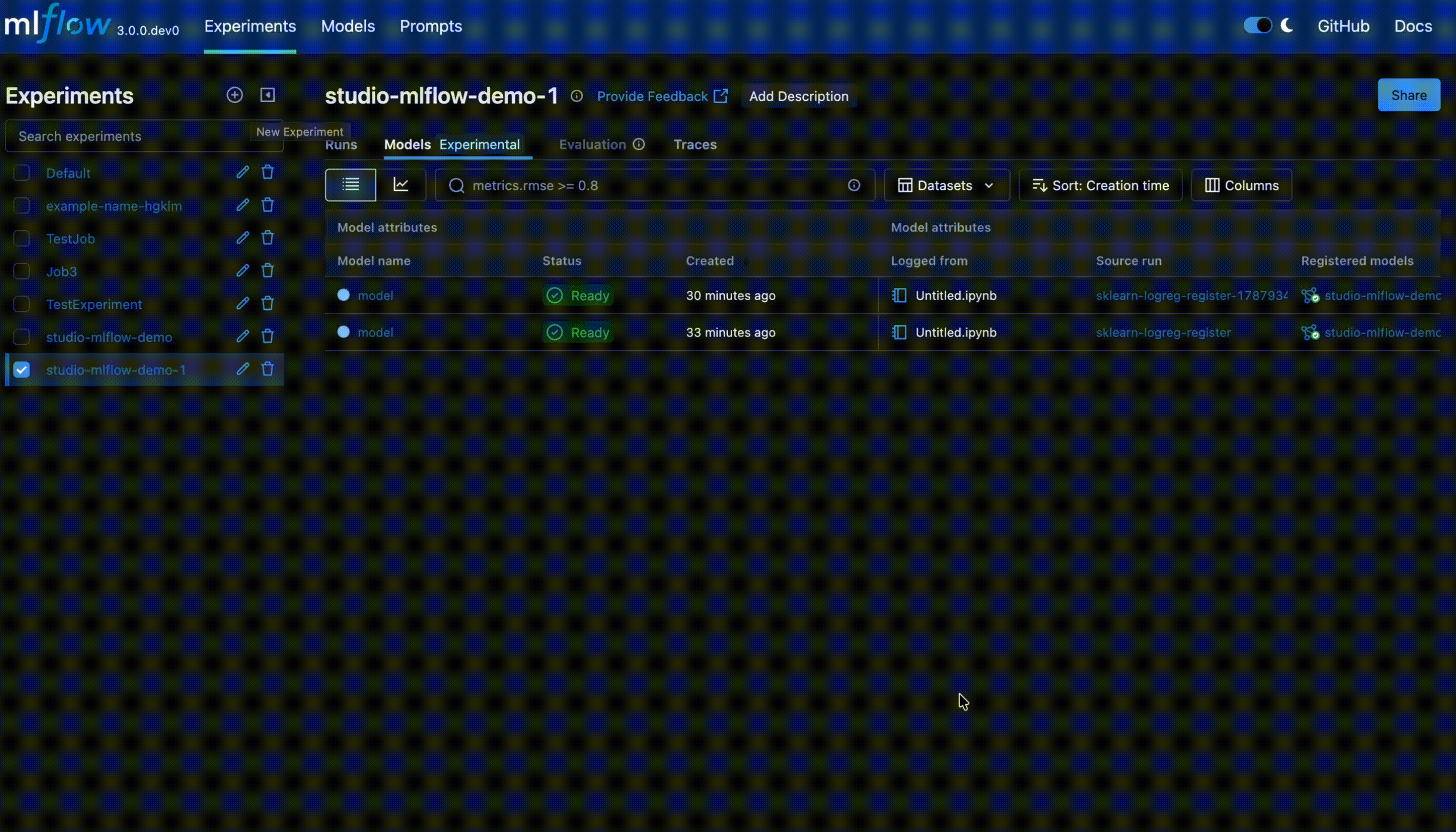
Task: Rename example-name-hgklm with its pencil icon
Action: coord(242,205)
